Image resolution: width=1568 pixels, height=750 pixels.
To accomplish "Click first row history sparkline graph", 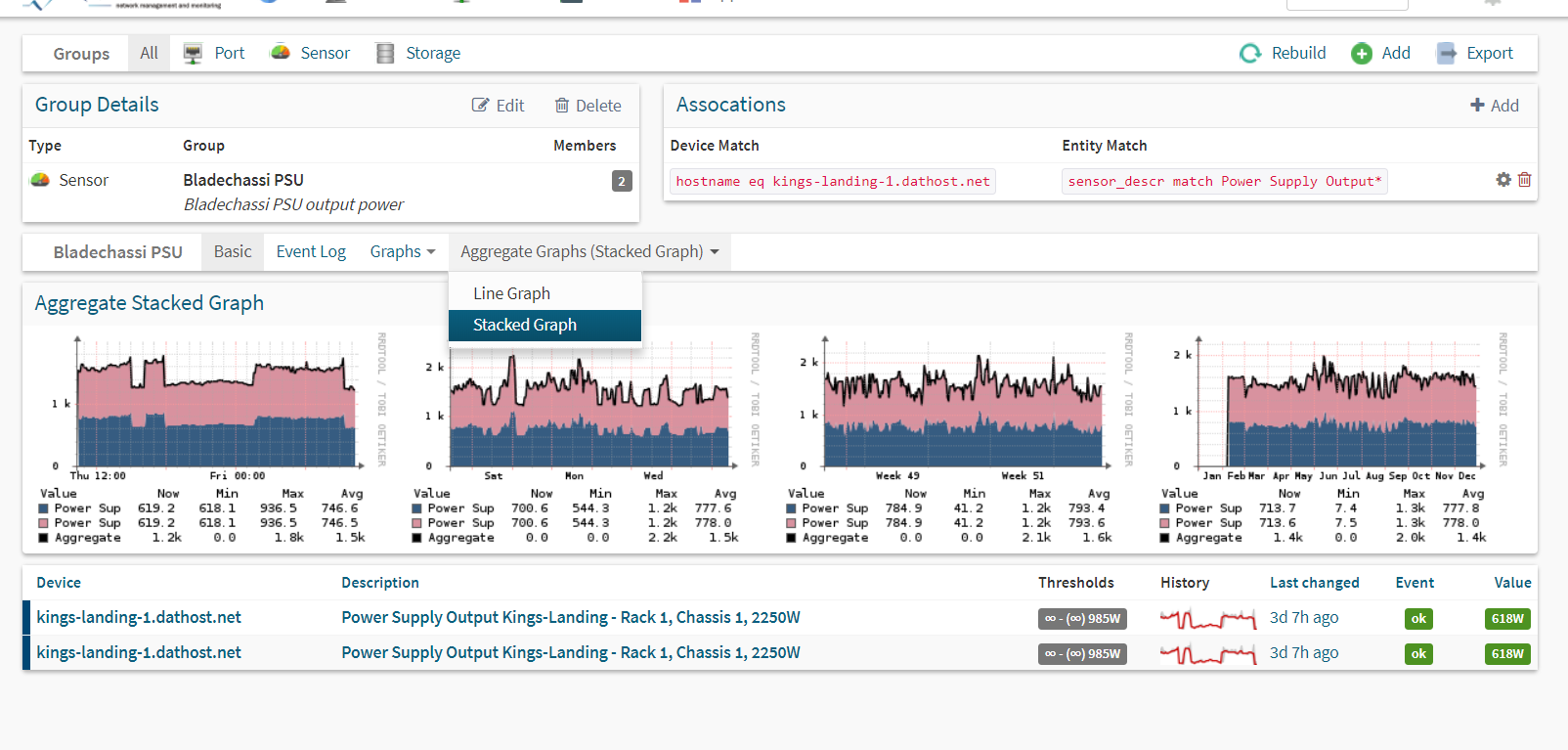I will click(x=1208, y=618).
